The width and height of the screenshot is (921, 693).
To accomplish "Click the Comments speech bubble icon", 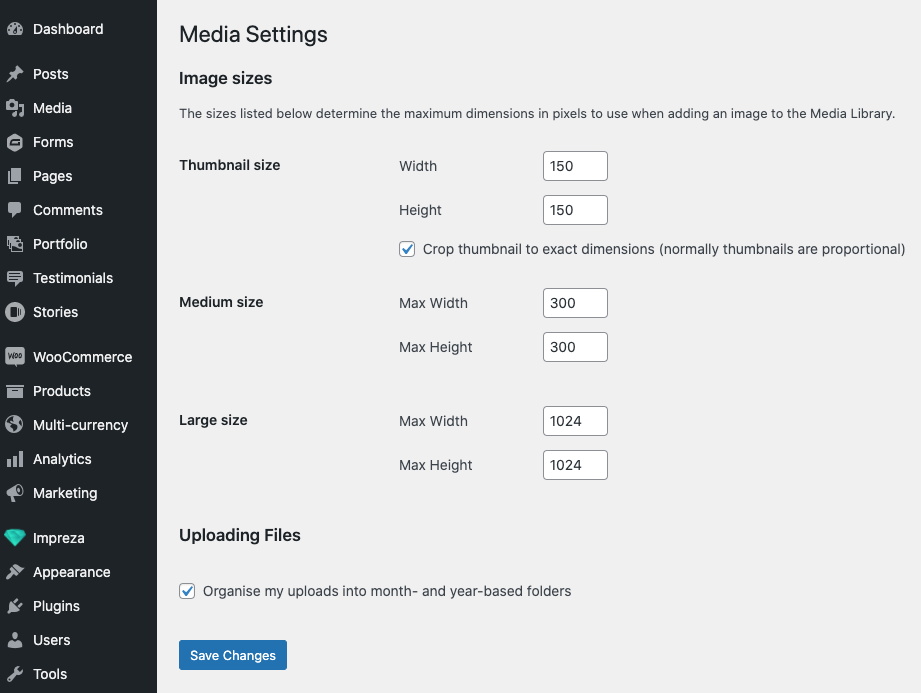I will pyautogui.click(x=15, y=210).
